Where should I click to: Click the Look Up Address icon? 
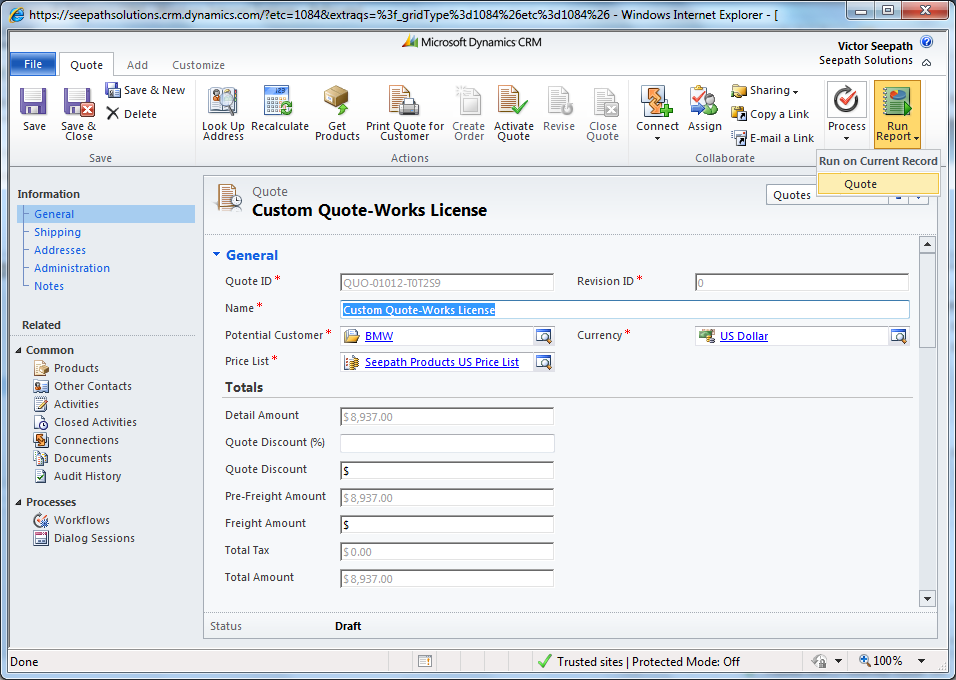click(222, 102)
